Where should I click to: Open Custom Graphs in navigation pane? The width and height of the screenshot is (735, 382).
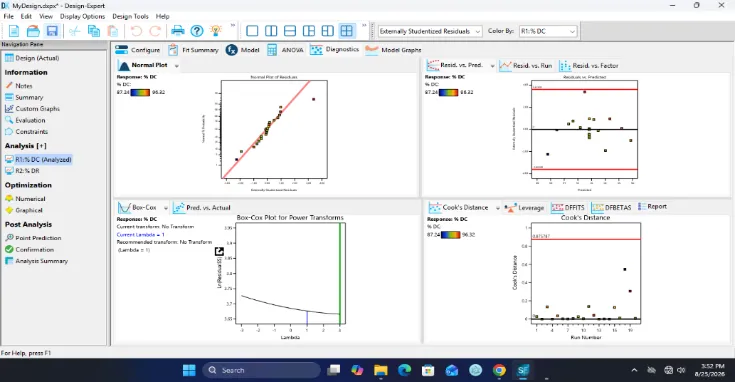[x=32, y=109]
